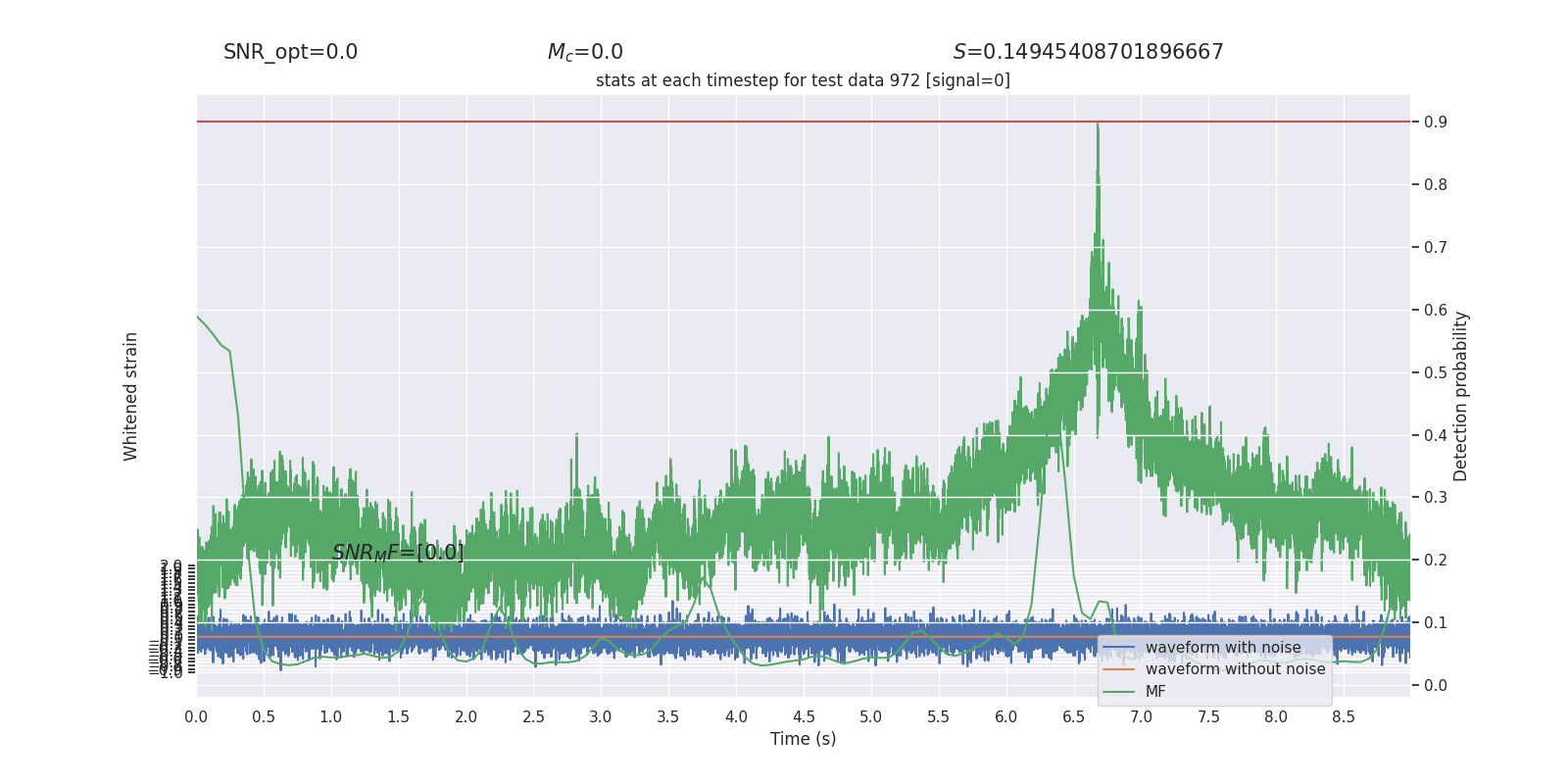Click the 5.5 time-axis tick label
The image size is (1568, 784).
(939, 717)
